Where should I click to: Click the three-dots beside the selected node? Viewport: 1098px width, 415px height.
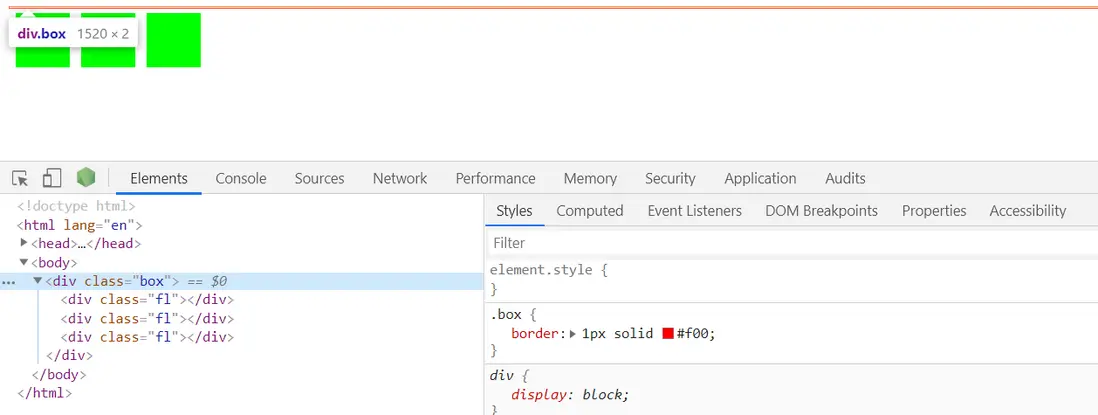(x=9, y=282)
